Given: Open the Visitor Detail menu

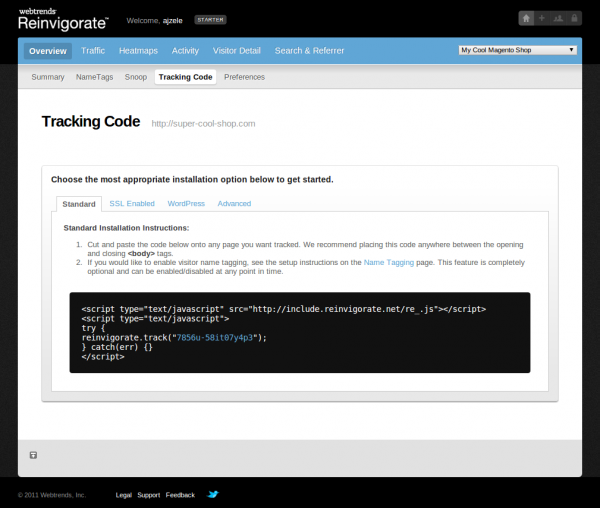Looking at the screenshot, I should coord(236,50).
